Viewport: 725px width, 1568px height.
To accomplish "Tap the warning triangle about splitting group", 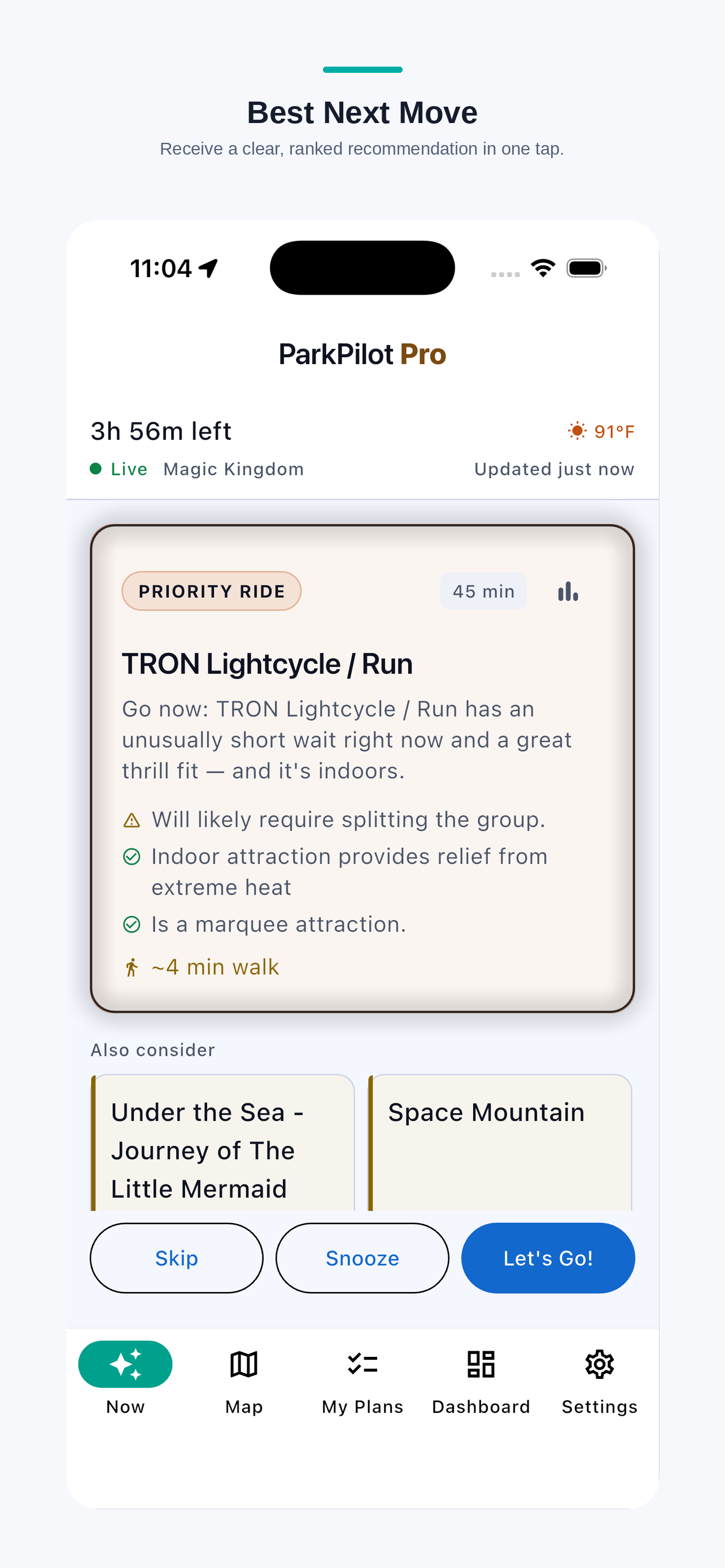I will tap(132, 821).
